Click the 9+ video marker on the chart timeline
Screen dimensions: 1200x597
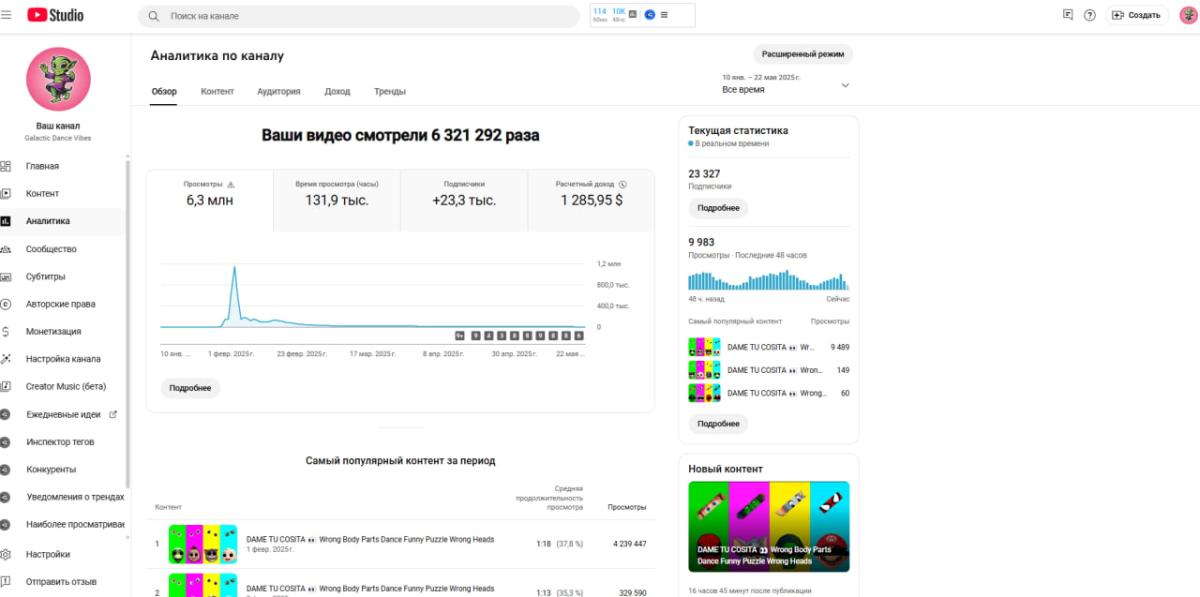[x=460, y=336]
